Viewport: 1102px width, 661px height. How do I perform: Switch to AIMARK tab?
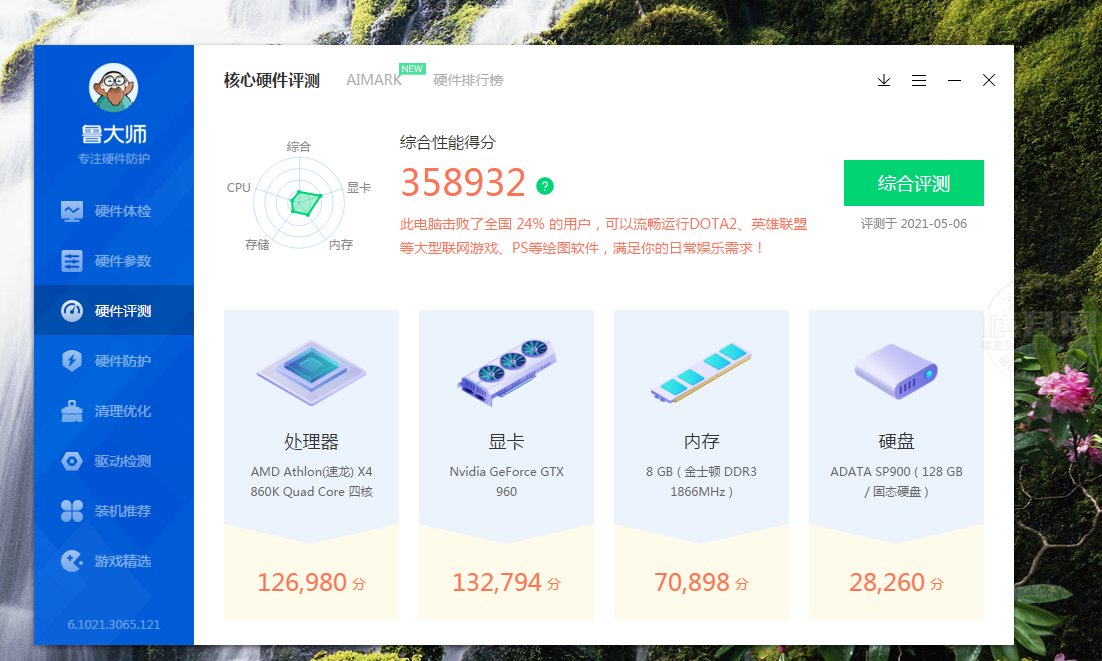tap(373, 80)
